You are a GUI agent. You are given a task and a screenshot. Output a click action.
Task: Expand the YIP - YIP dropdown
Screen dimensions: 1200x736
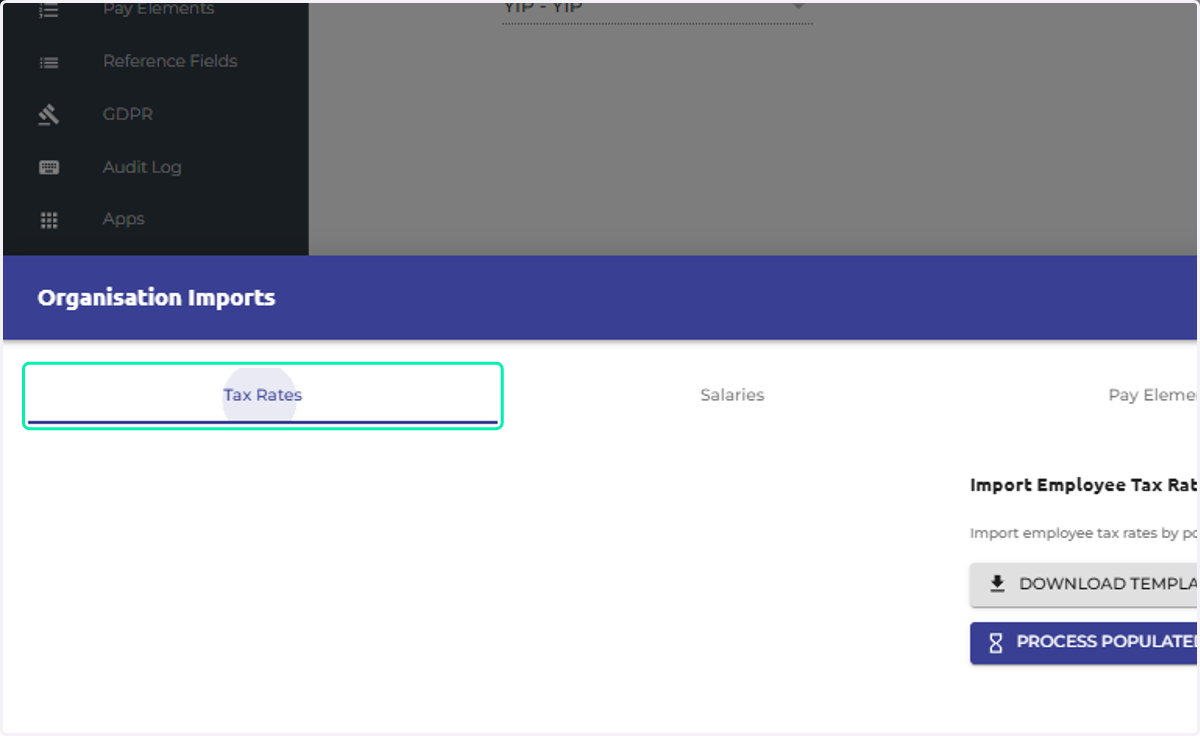coord(657,10)
